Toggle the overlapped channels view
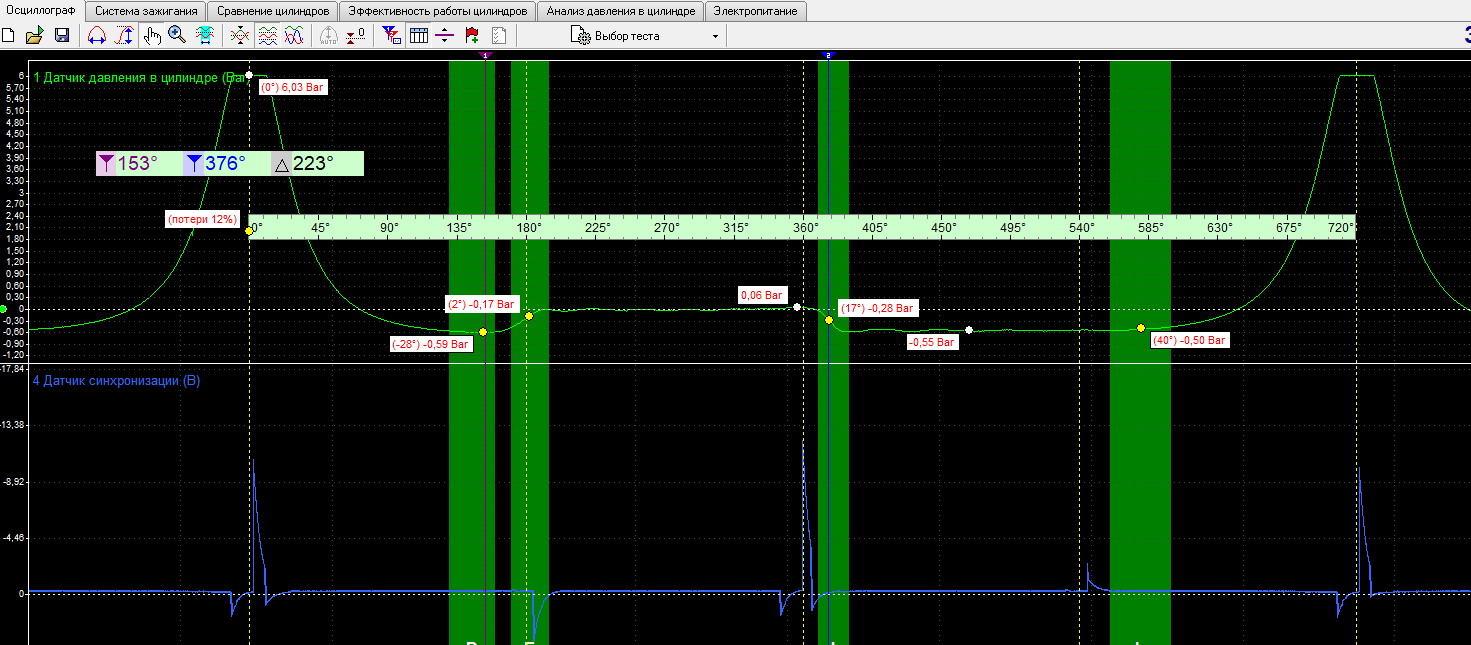 tap(293, 35)
